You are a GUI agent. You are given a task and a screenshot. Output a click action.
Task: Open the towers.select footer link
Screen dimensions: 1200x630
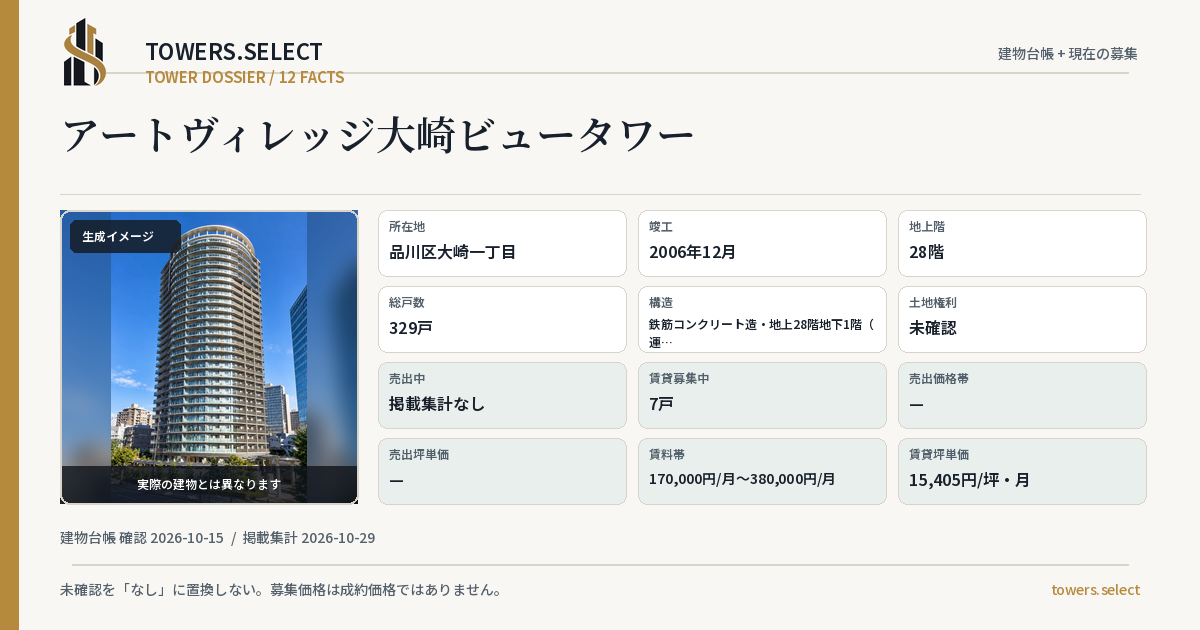1095,590
